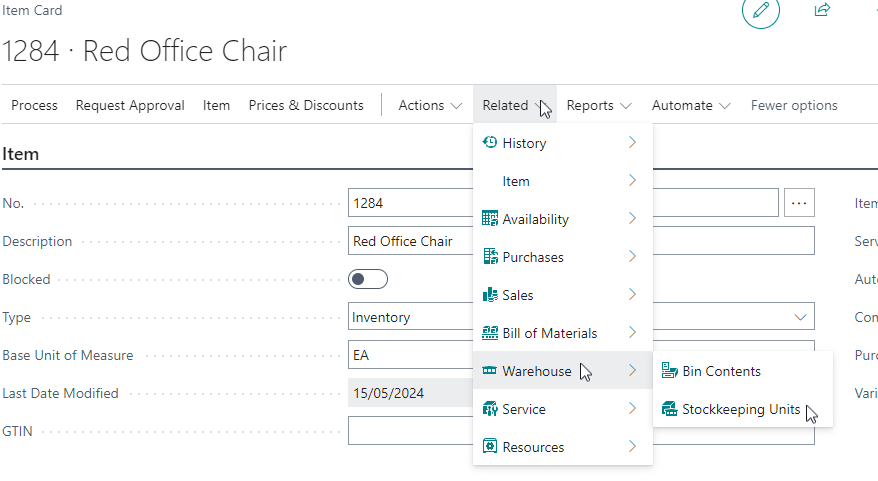This screenshot has width=878, height=481.
Task: Click into the GTIN input field
Action: click(581, 431)
